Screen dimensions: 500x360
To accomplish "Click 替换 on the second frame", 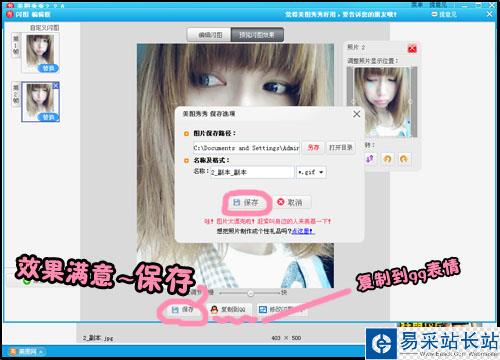I will [49, 117].
